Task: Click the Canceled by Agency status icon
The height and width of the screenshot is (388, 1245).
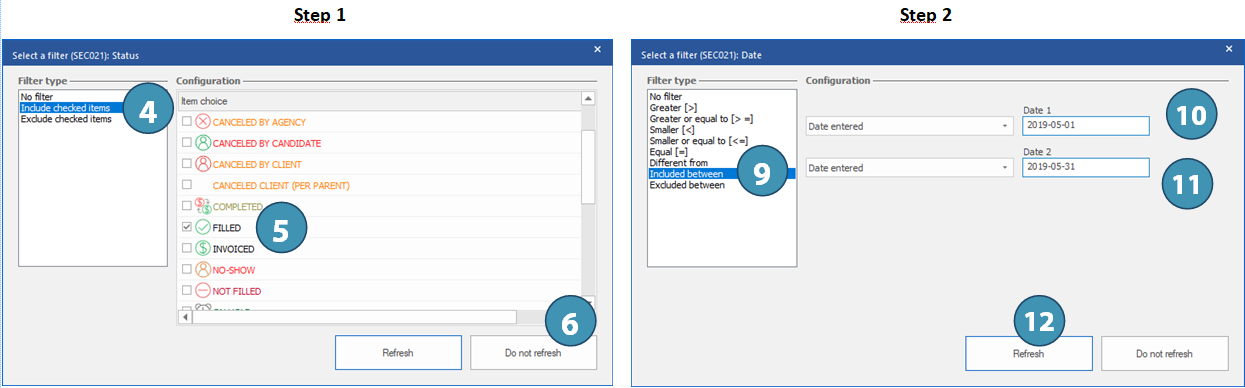Action: click(x=203, y=121)
